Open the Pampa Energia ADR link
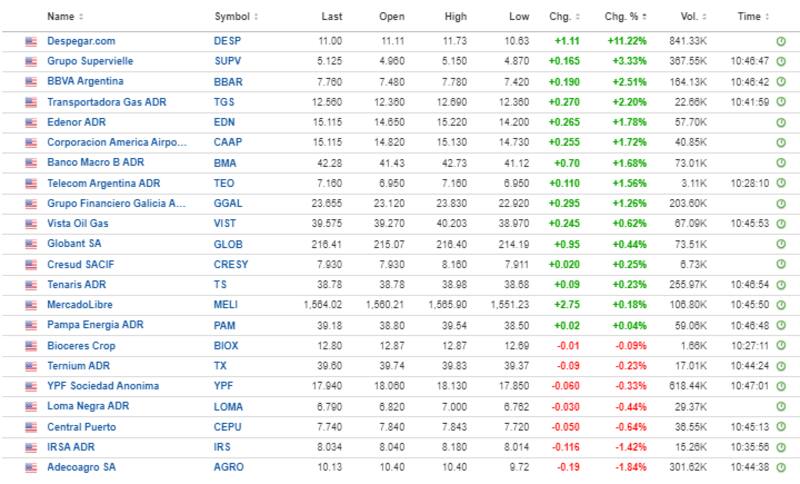 (x=95, y=324)
